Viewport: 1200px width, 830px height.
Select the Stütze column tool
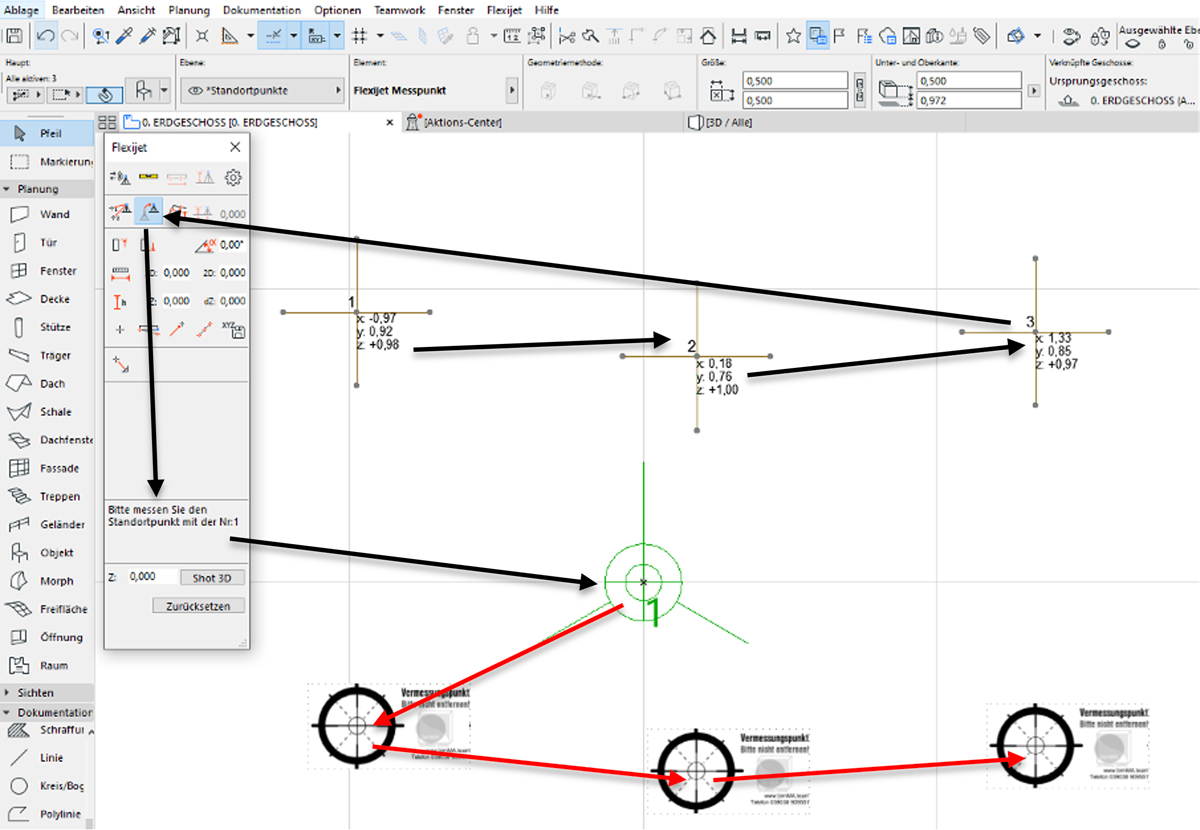[48, 327]
